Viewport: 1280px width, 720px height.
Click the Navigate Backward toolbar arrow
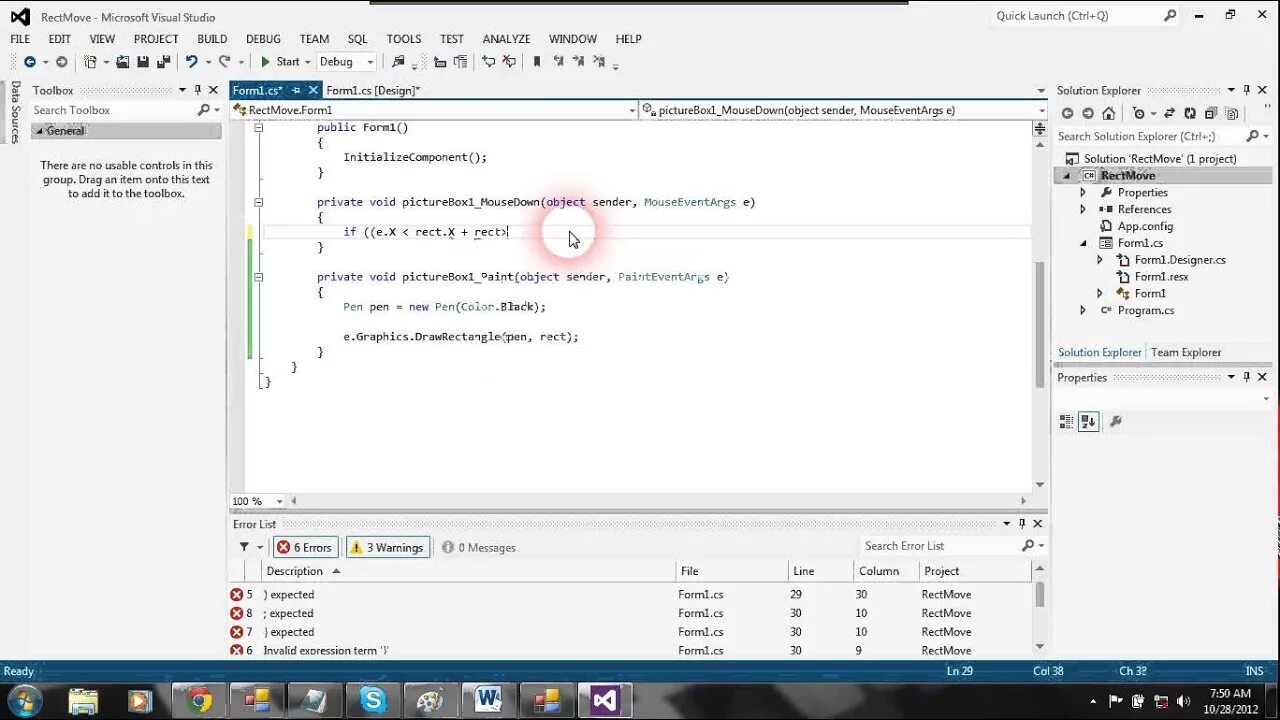tap(29, 62)
